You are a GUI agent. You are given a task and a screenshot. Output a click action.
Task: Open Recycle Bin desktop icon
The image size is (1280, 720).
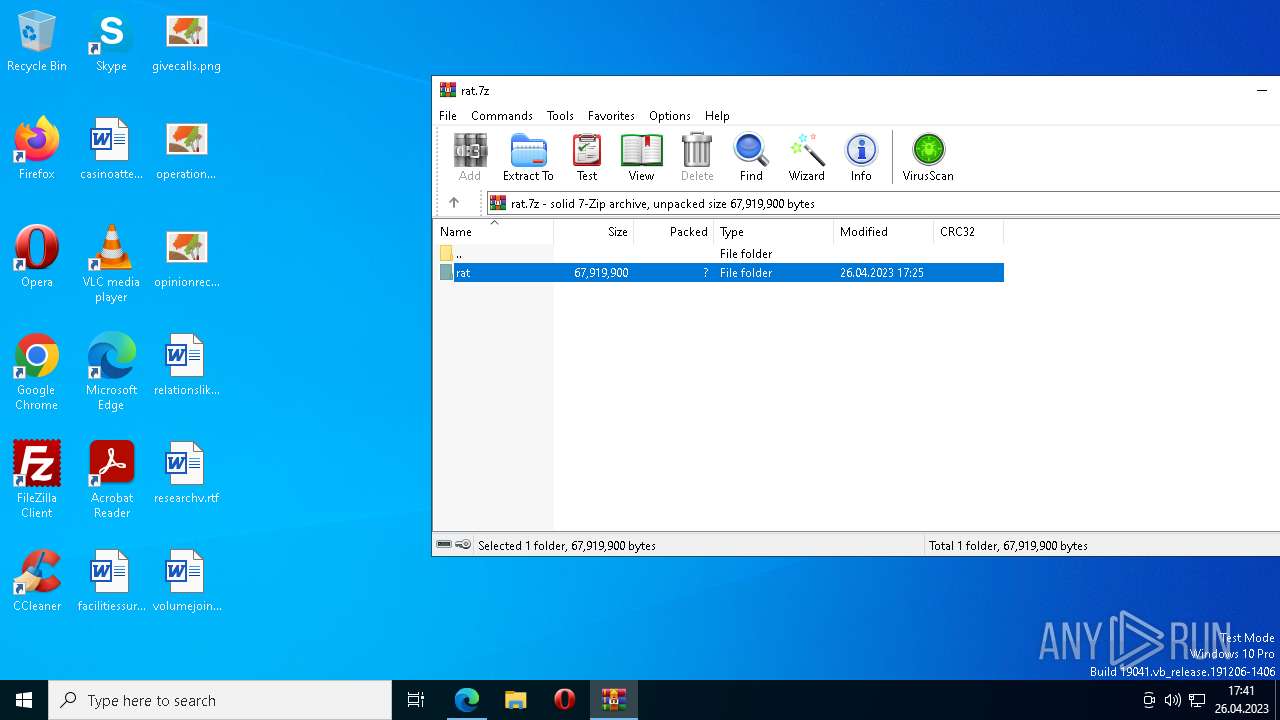[x=37, y=42]
